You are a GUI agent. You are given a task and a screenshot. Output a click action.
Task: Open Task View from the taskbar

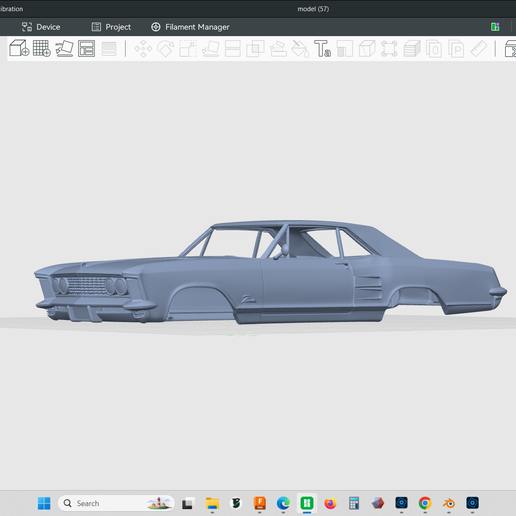tap(187, 503)
